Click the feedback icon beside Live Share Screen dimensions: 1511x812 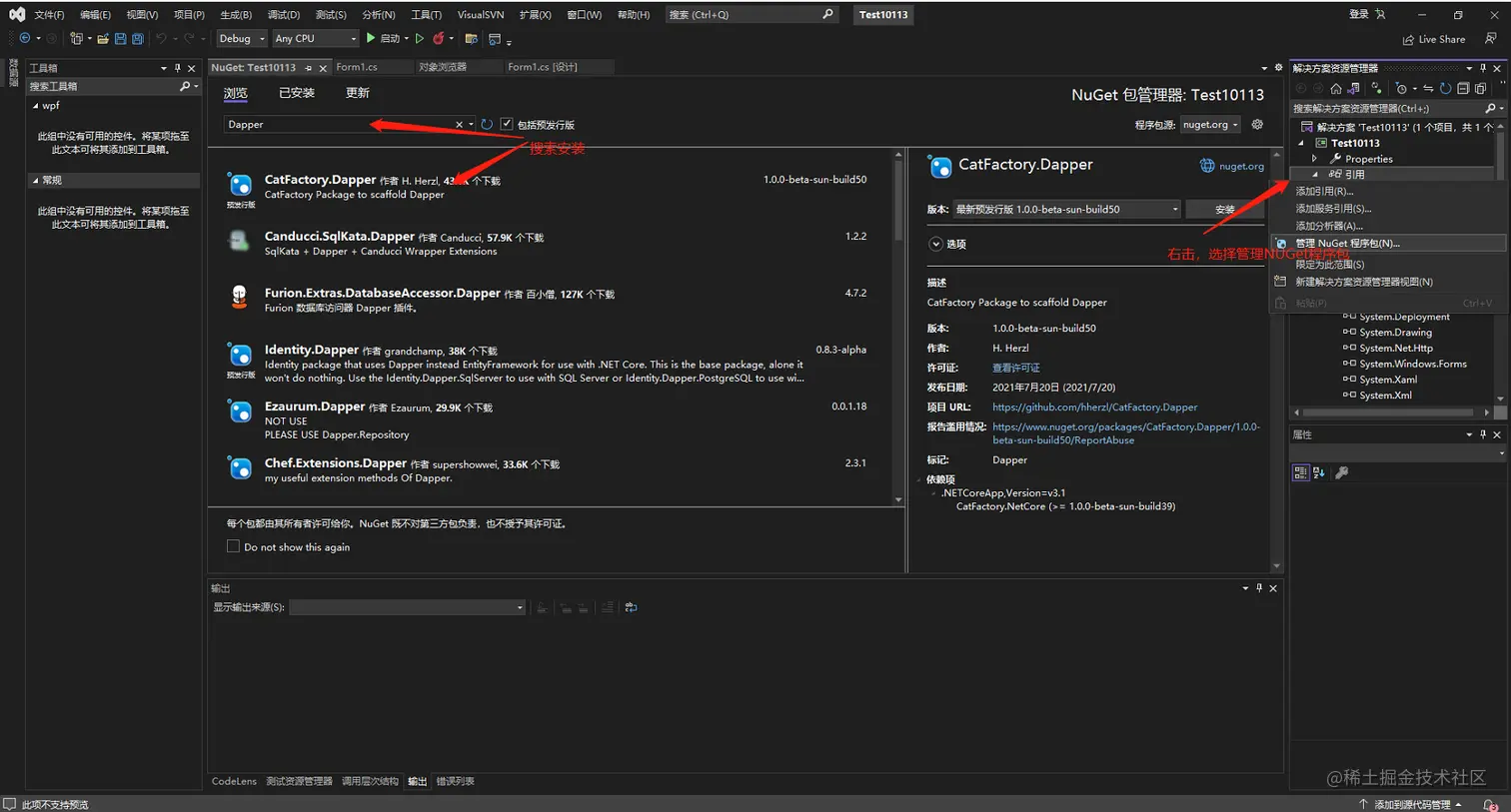point(1490,39)
